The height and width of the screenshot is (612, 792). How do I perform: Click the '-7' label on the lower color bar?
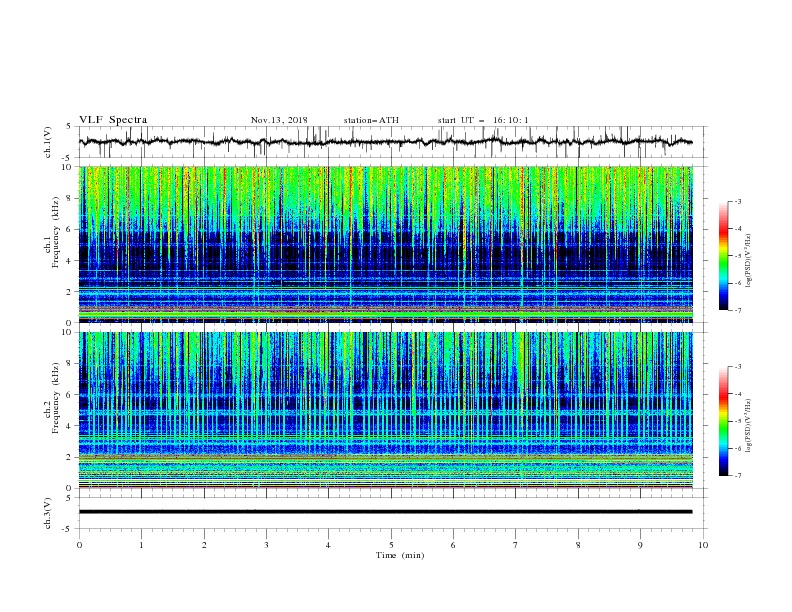pos(738,476)
